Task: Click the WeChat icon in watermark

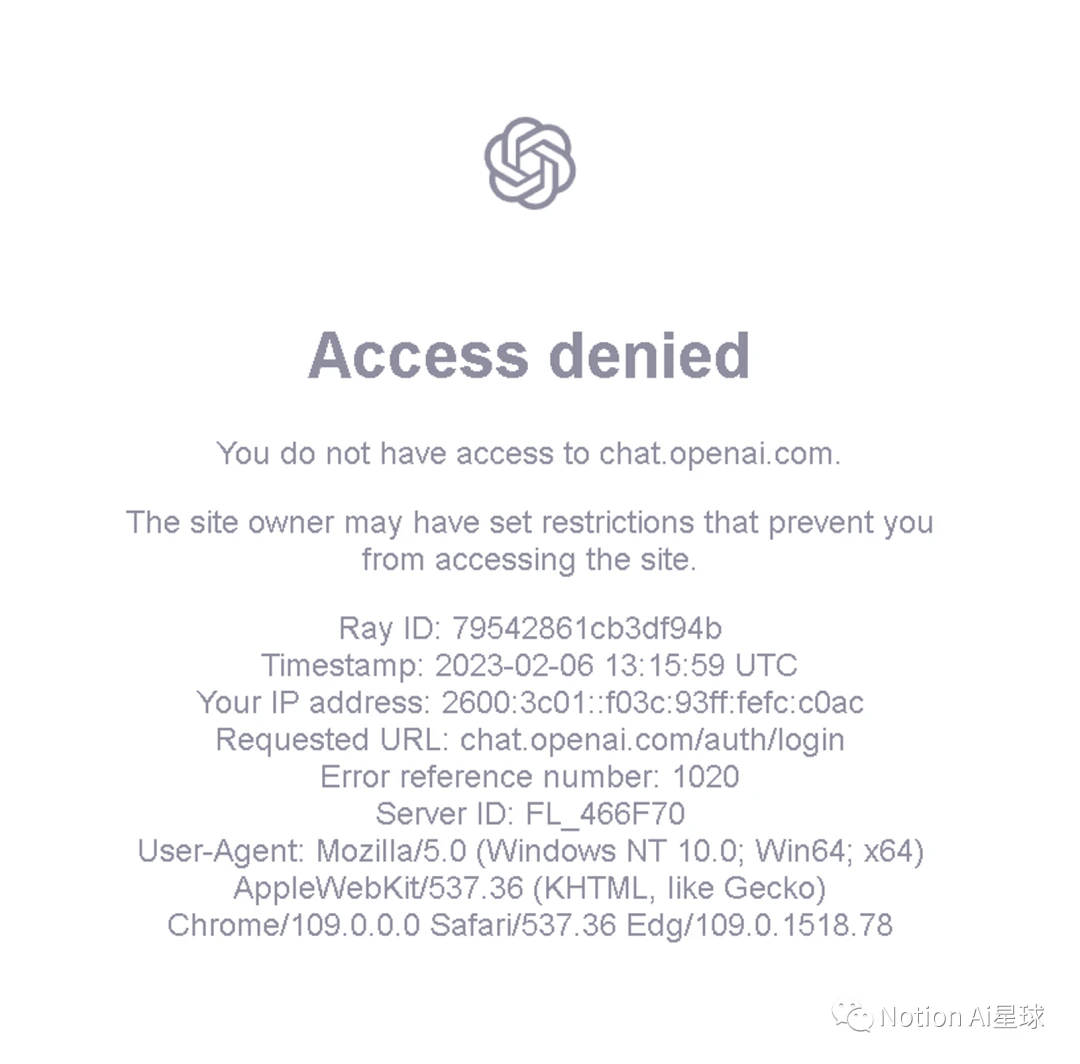Action: point(853,1016)
